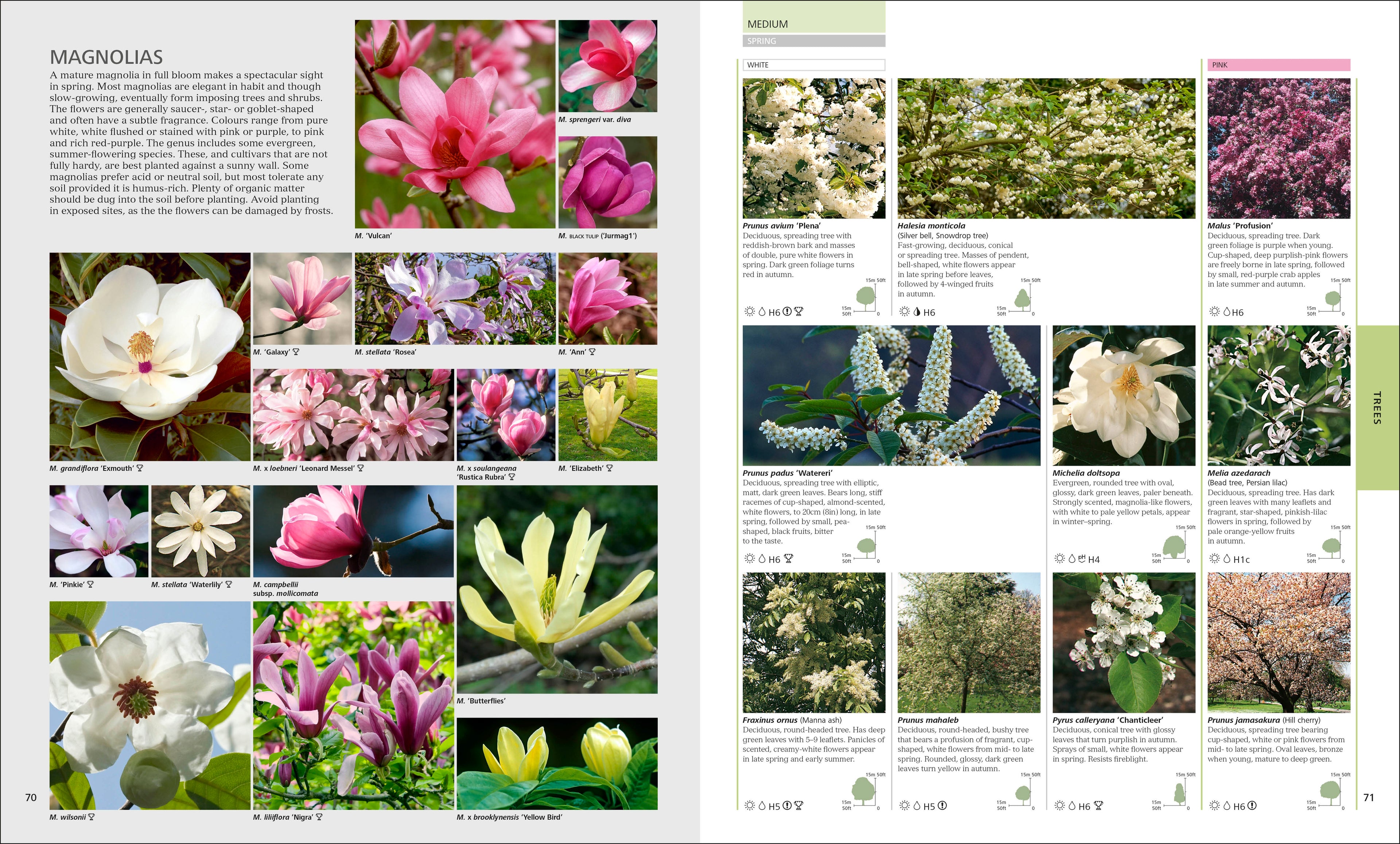The width and height of the screenshot is (1400, 844).
Task: Open the MAGNOLIAS heading
Action: click(106, 56)
